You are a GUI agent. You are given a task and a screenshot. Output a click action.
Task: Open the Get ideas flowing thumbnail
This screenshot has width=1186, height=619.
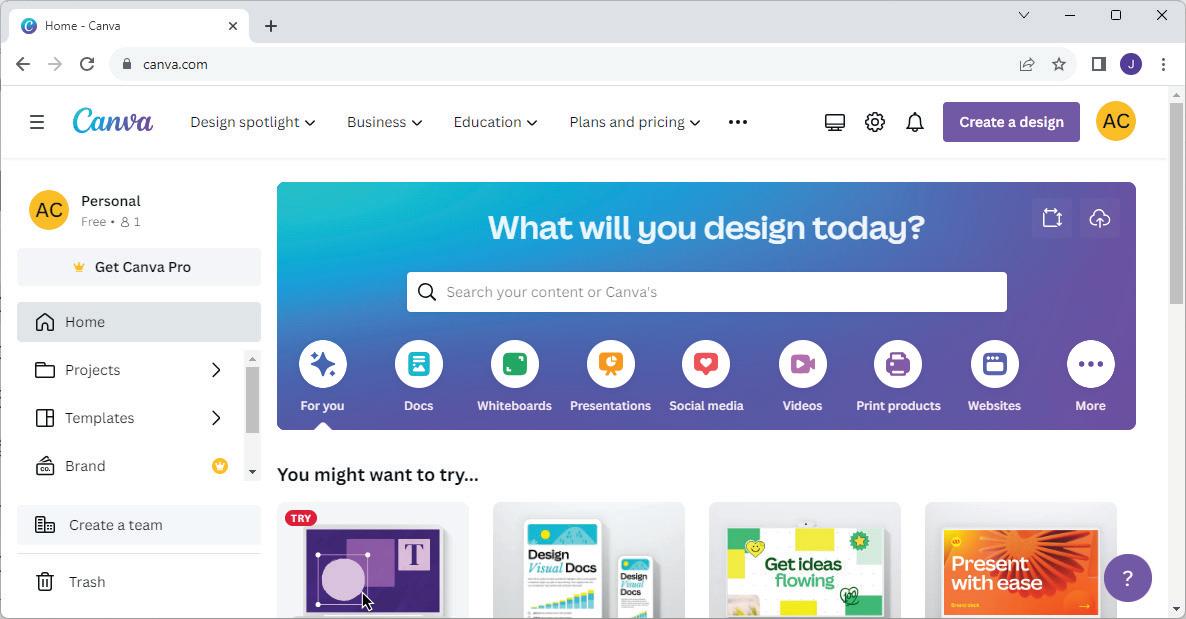pos(805,560)
